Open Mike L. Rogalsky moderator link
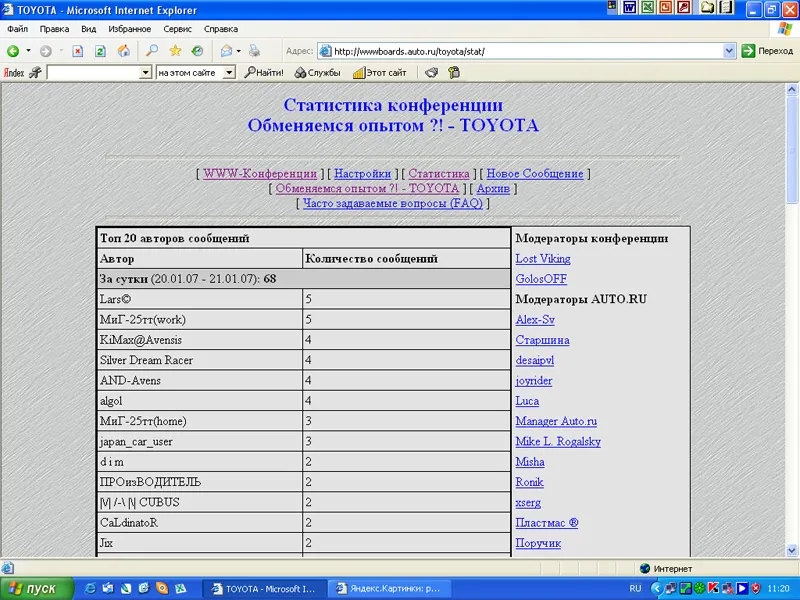The height and width of the screenshot is (600, 800). 558,441
